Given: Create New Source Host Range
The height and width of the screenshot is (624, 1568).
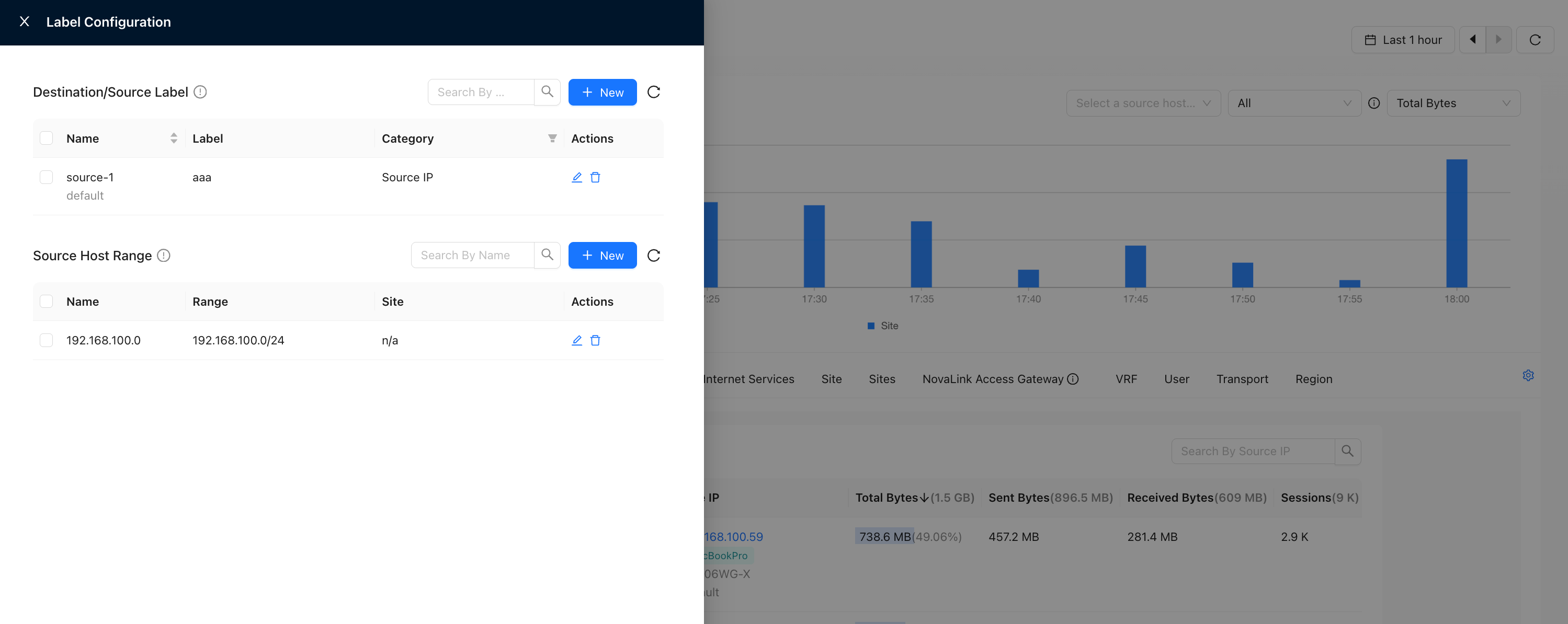Looking at the screenshot, I should 602,255.
